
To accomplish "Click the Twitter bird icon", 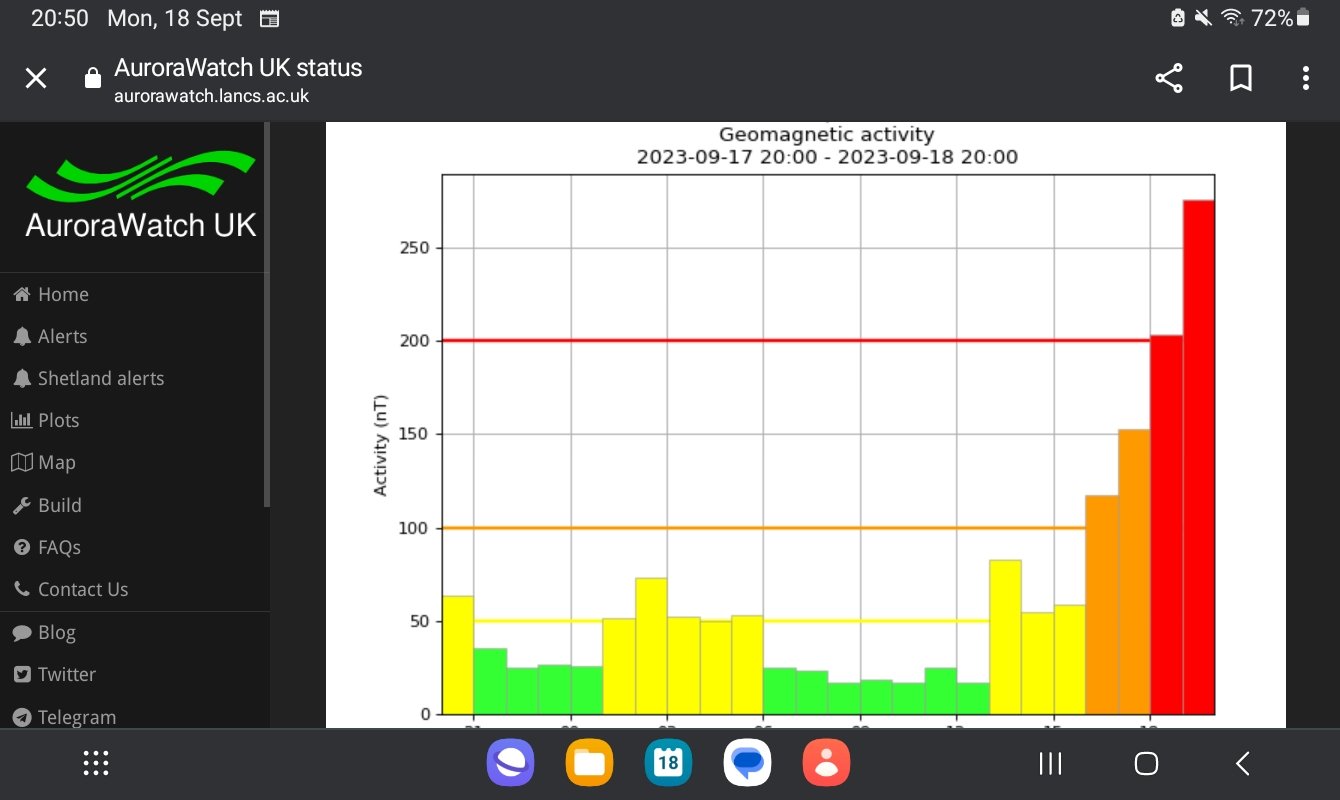I will click(x=21, y=674).
